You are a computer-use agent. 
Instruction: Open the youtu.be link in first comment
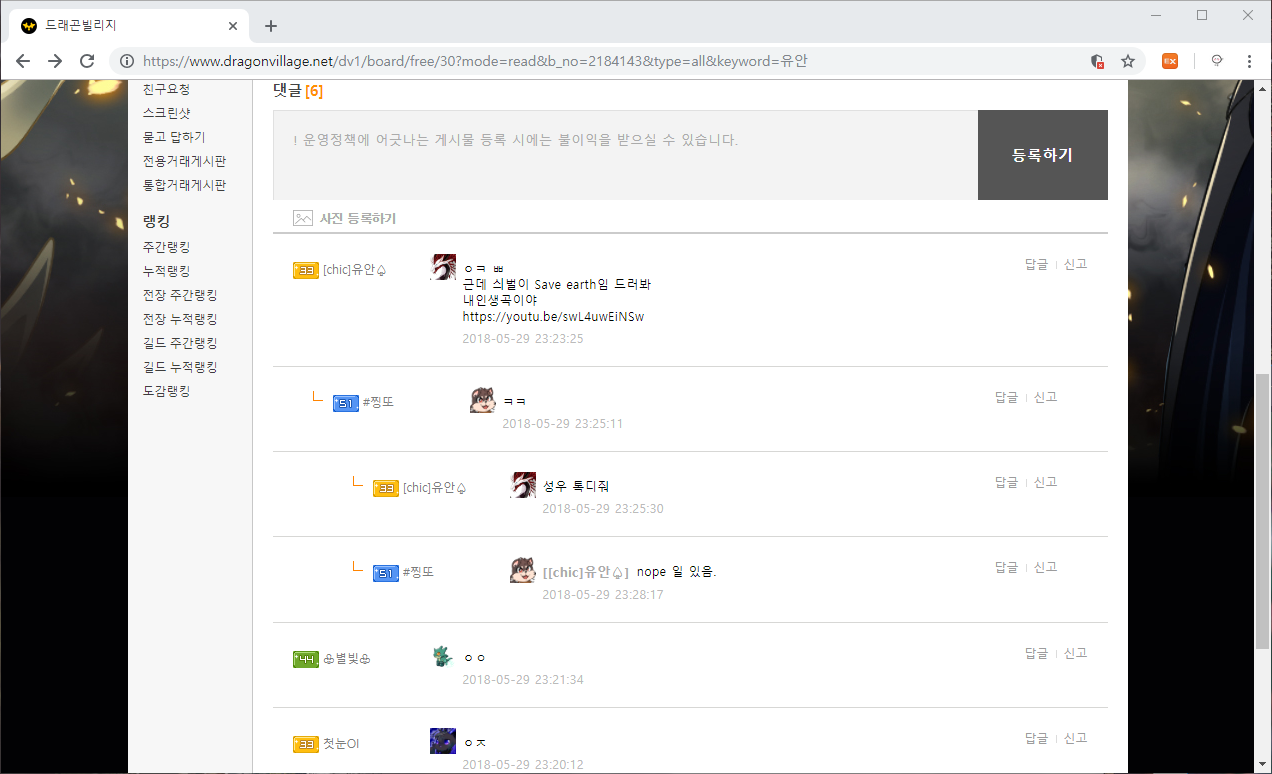[552, 317]
